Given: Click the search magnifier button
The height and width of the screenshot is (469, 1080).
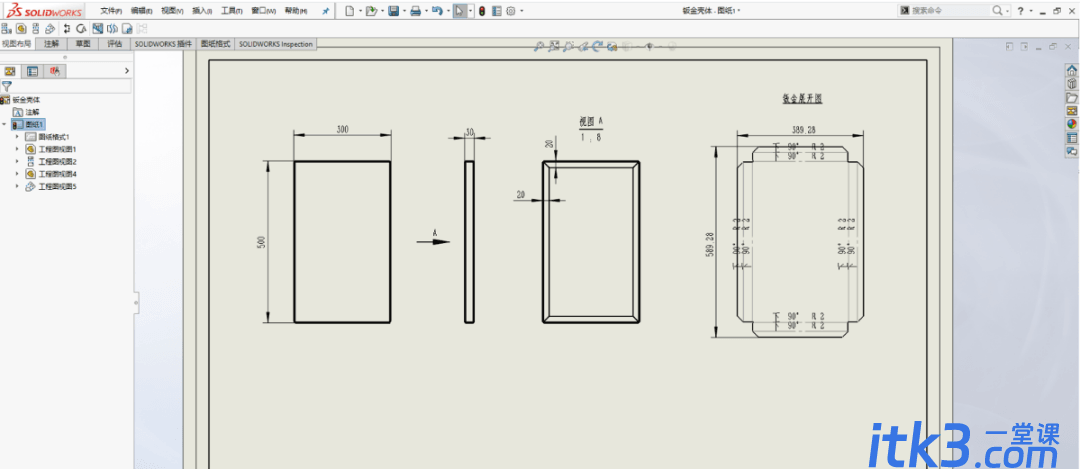Looking at the screenshot, I should [x=997, y=11].
